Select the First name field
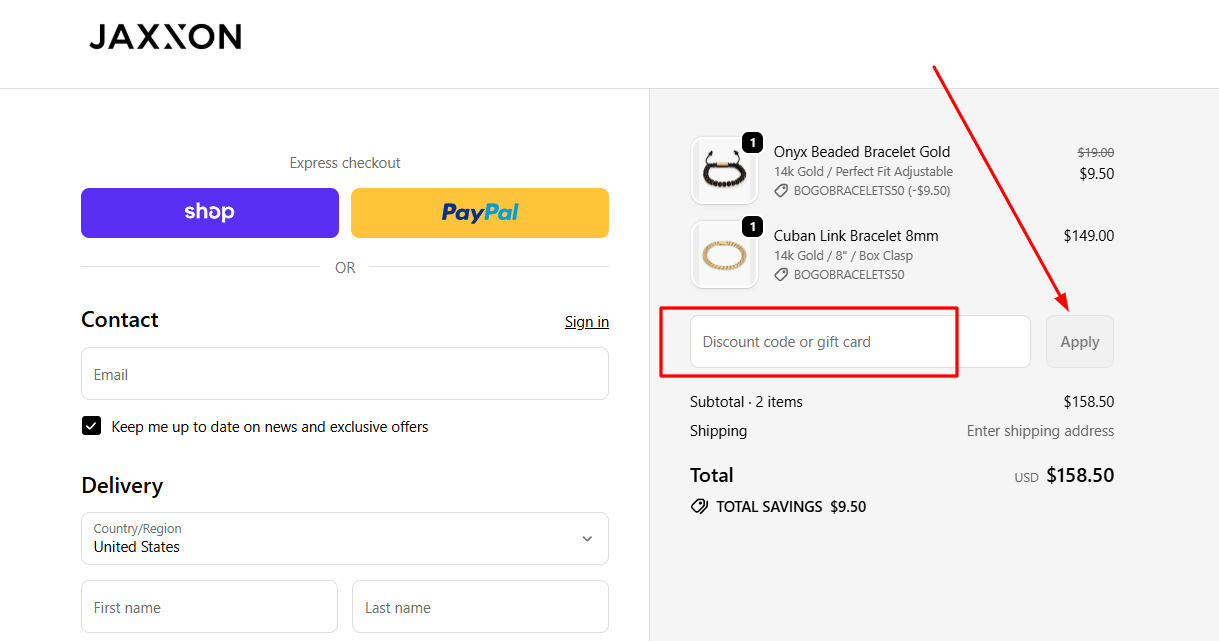 coord(209,606)
